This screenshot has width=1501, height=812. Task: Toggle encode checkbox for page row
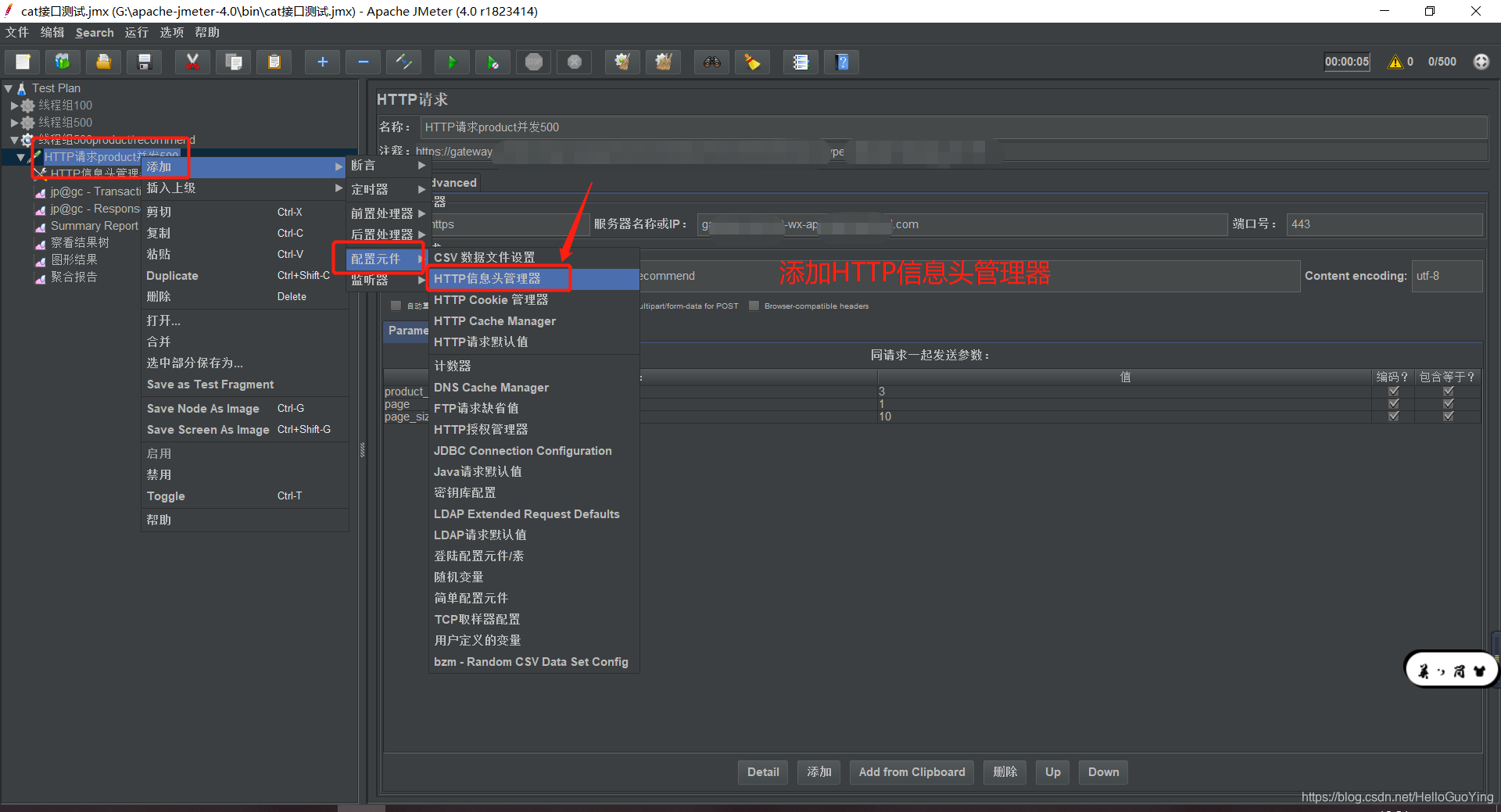(1393, 404)
